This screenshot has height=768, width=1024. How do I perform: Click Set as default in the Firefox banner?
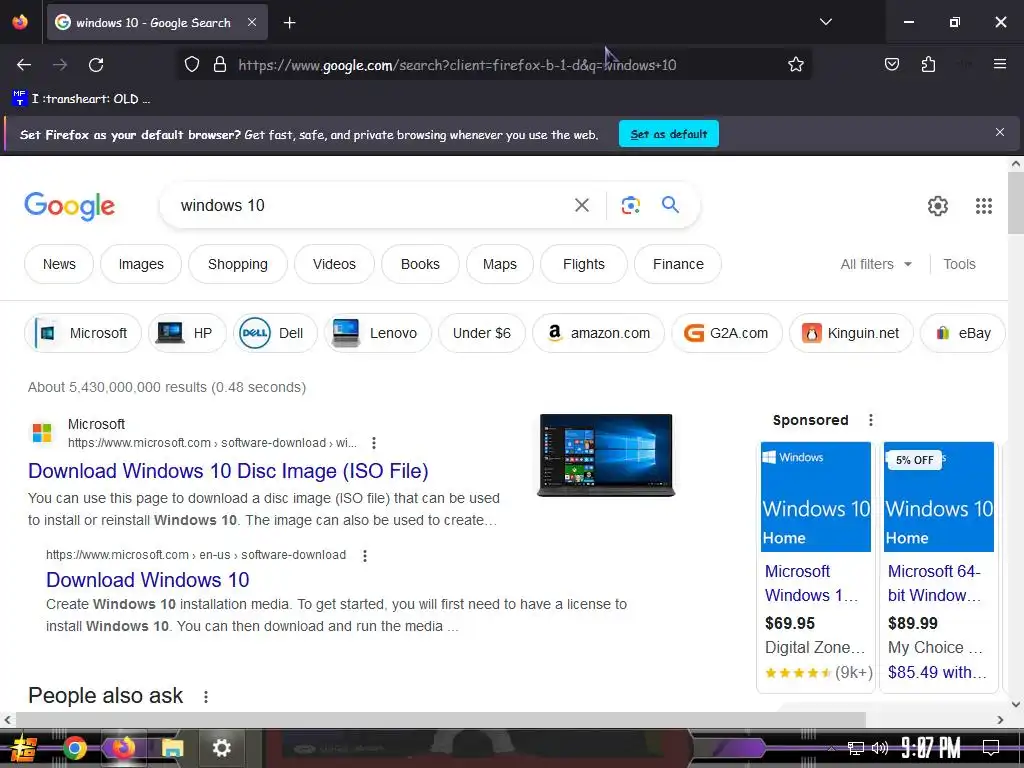coord(669,134)
